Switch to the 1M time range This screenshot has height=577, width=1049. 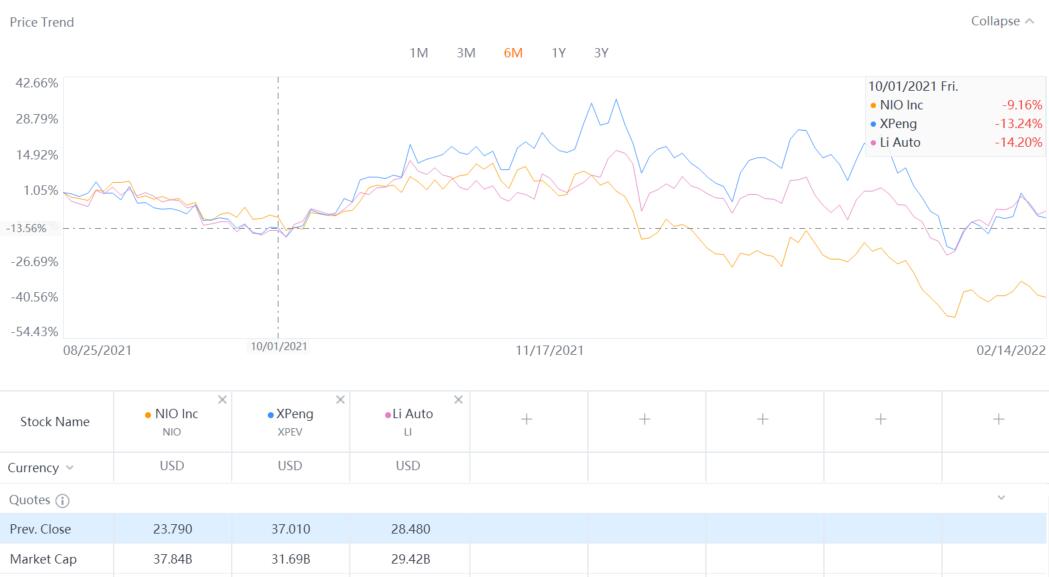point(419,53)
